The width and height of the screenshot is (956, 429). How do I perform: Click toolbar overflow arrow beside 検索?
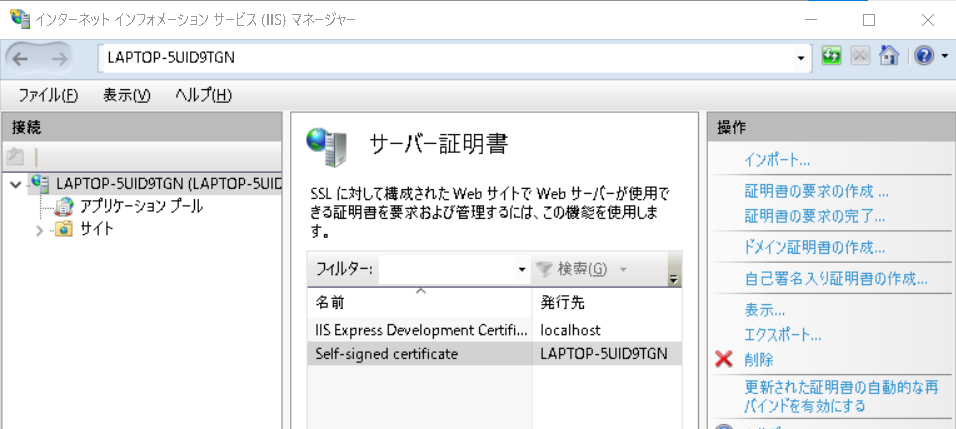(674, 270)
